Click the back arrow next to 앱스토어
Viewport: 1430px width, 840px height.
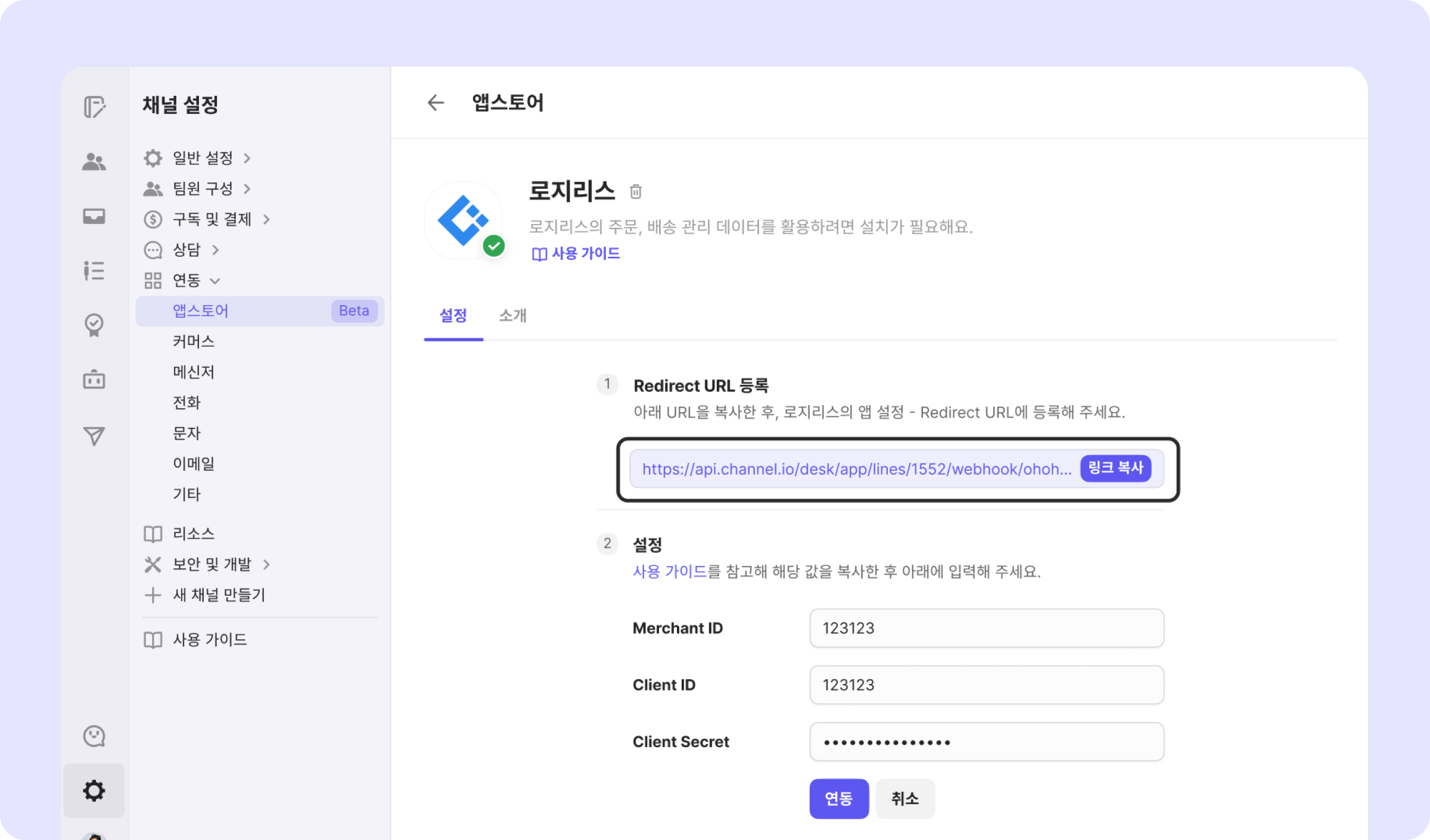pos(436,102)
